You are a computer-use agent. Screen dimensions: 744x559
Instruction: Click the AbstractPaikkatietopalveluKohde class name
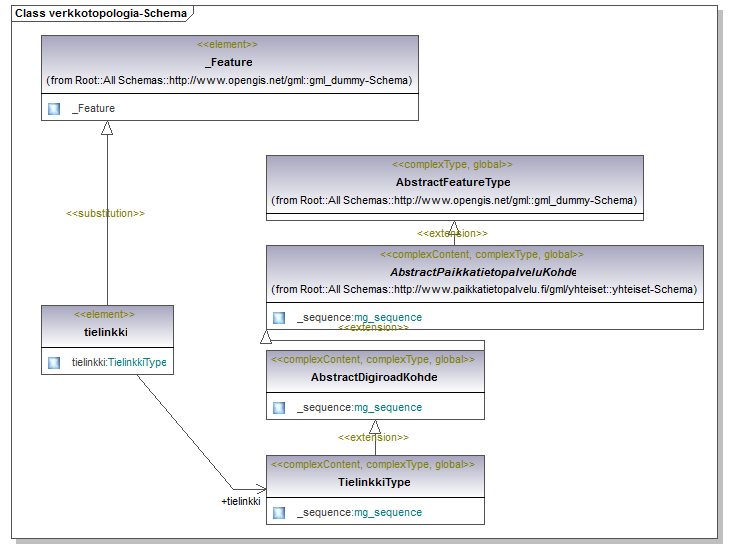tap(483, 272)
